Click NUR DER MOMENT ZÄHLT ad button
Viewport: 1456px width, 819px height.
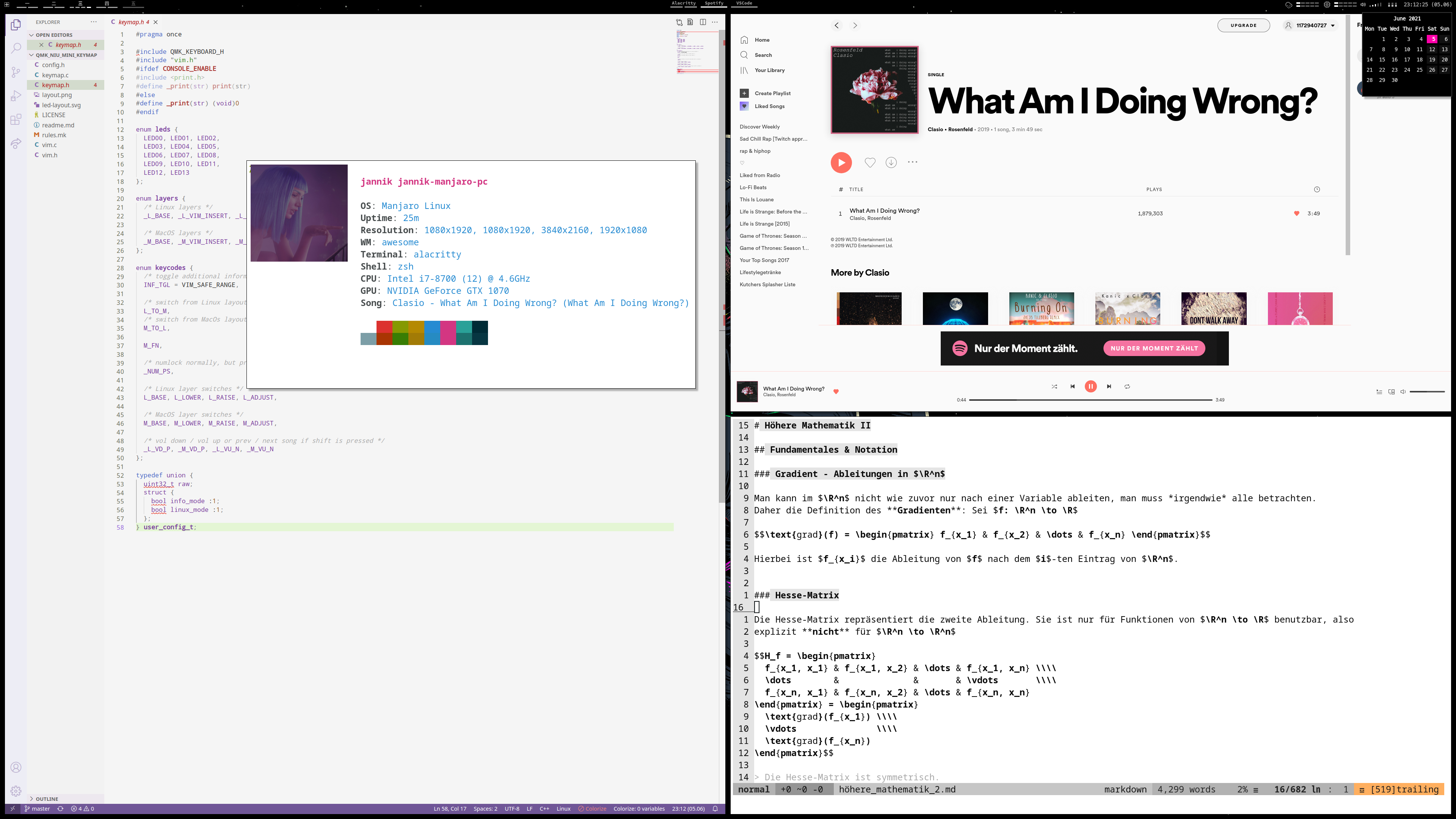point(1154,349)
